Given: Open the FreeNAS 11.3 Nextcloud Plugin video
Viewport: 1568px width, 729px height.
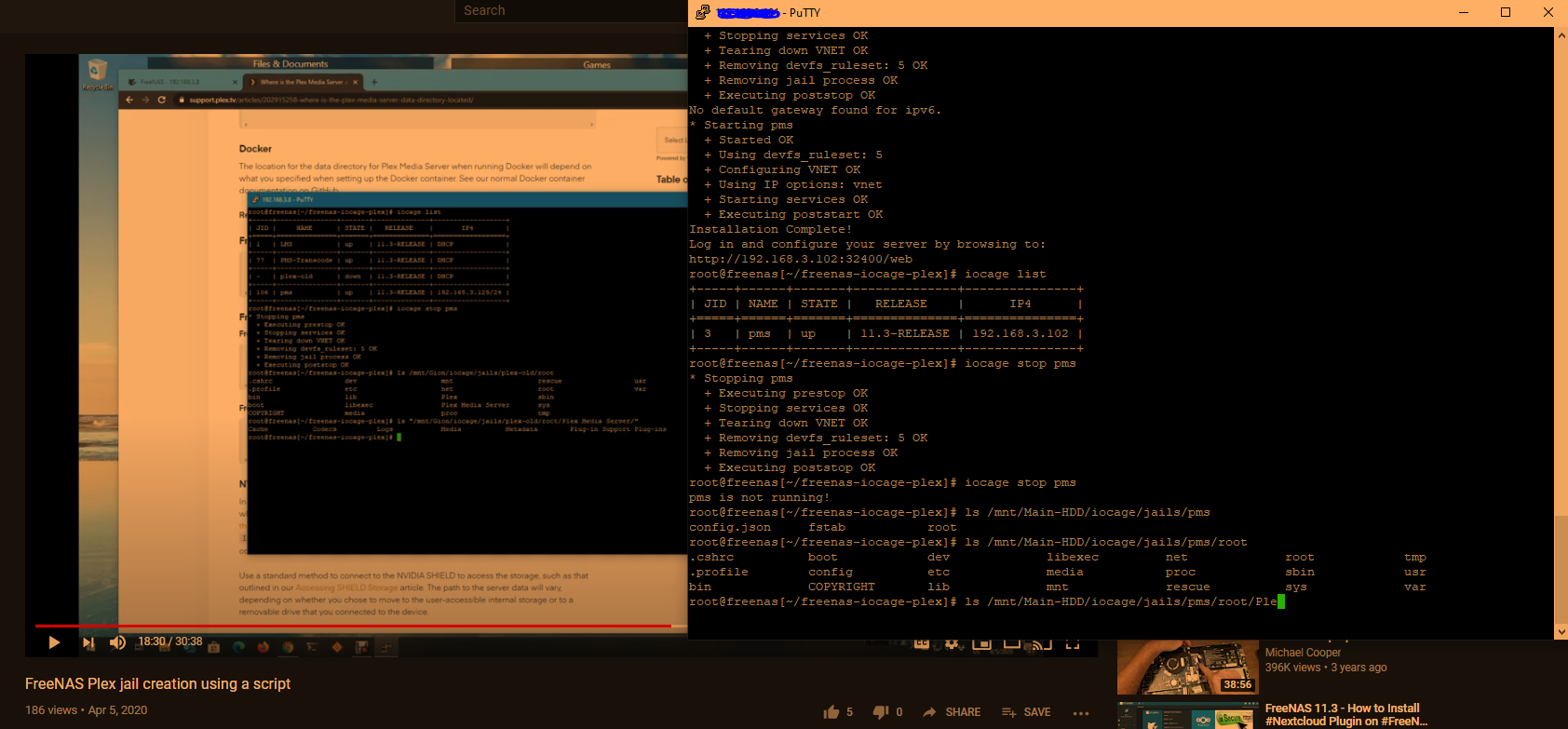Looking at the screenshot, I should click(1346, 715).
